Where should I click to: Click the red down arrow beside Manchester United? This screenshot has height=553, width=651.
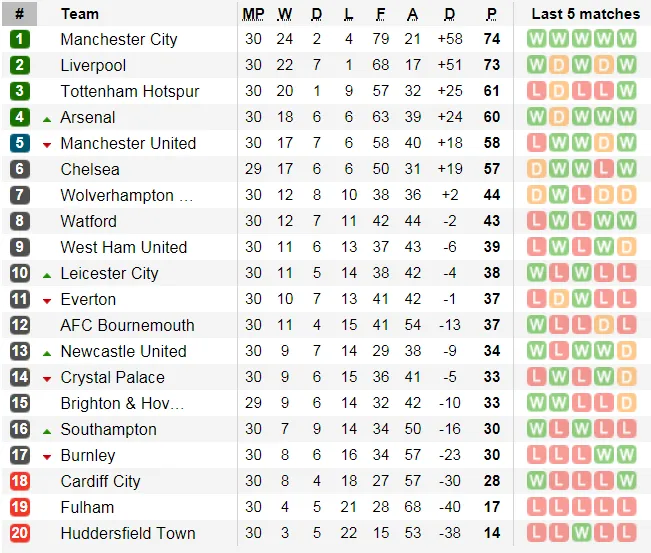click(47, 144)
